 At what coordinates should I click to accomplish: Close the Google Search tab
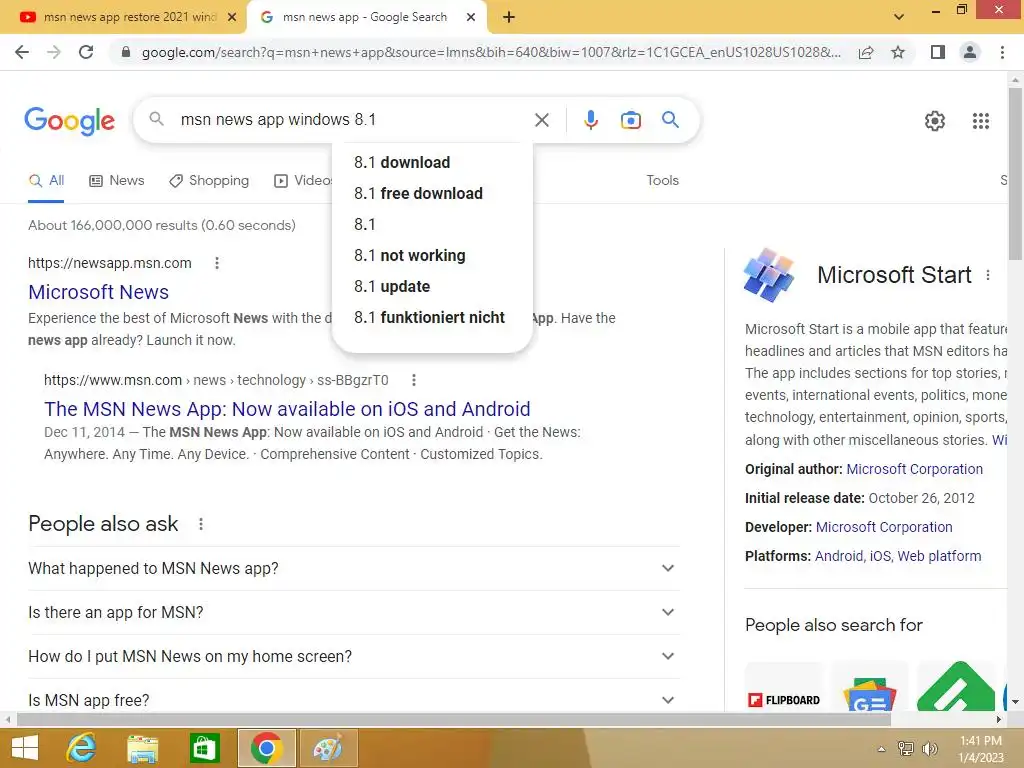tap(471, 18)
